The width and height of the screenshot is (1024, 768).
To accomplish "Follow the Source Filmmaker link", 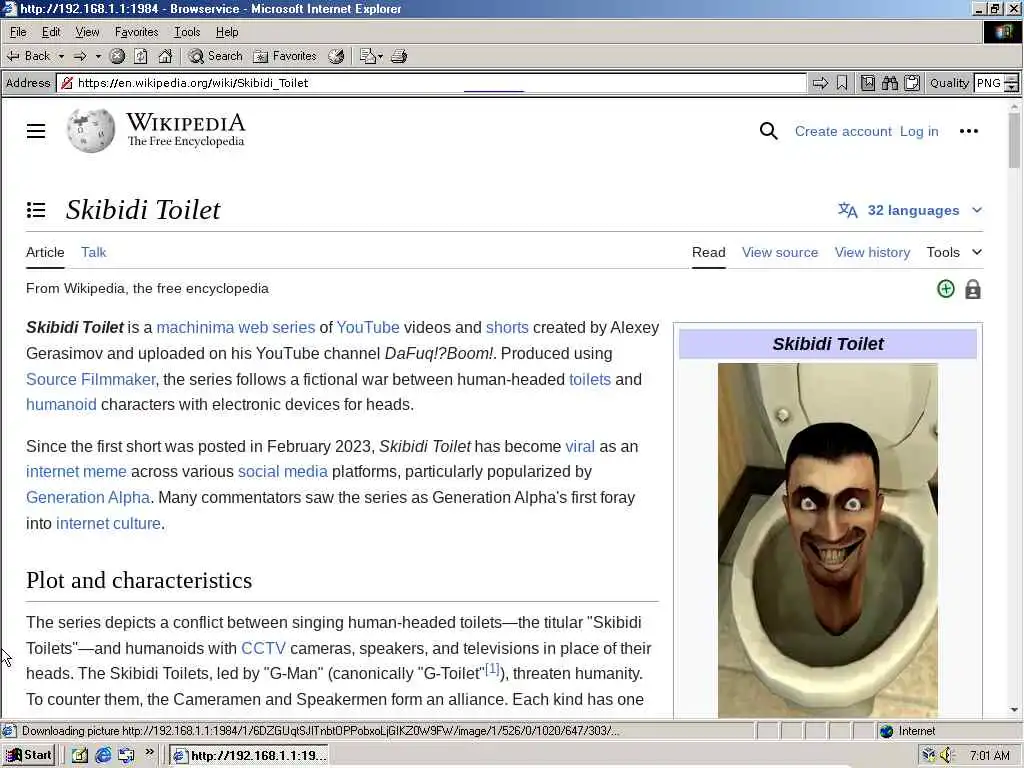I will tap(90, 379).
